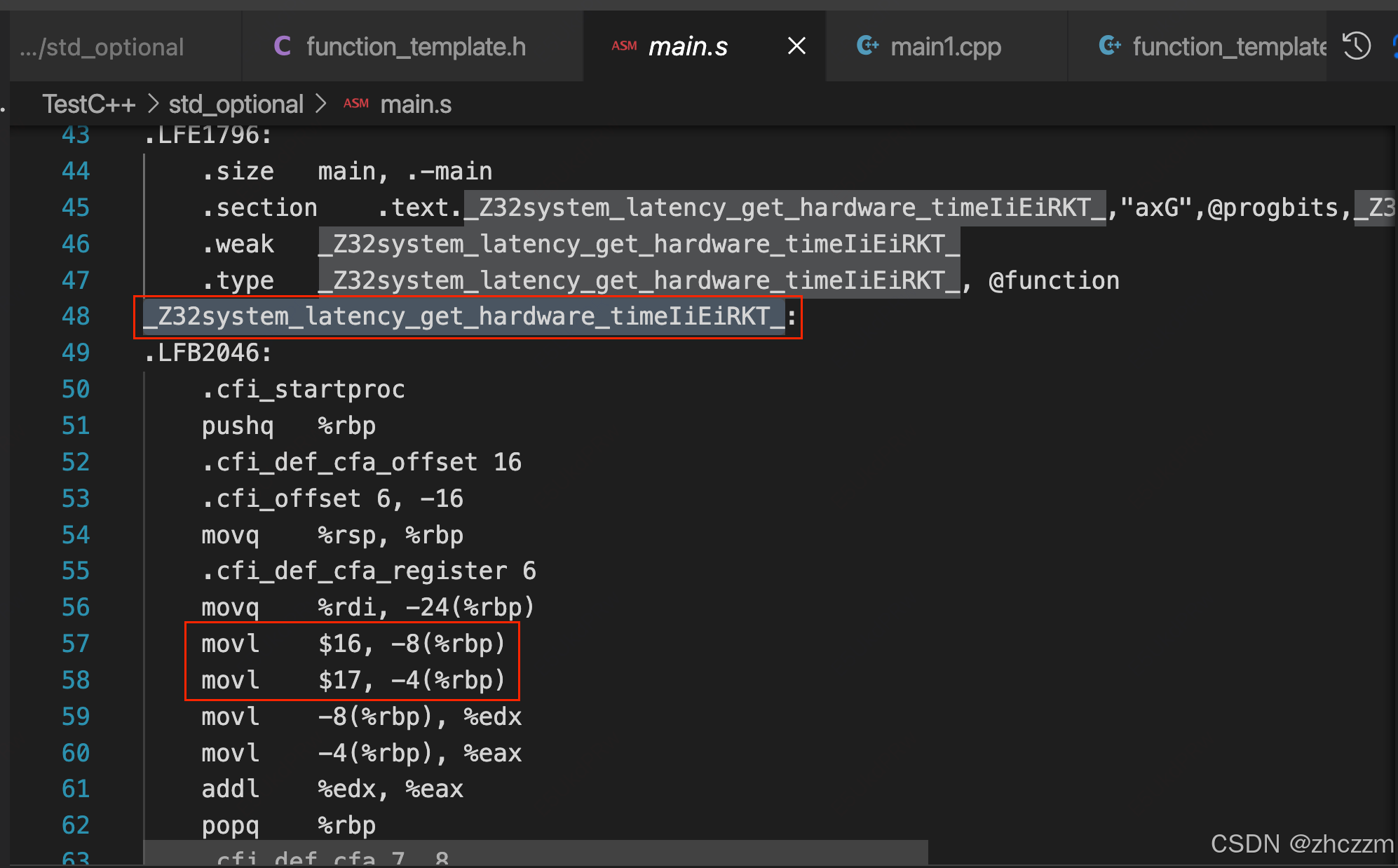Switch to the .../std_optional tab
This screenshot has width=1398, height=868.
tap(102, 46)
